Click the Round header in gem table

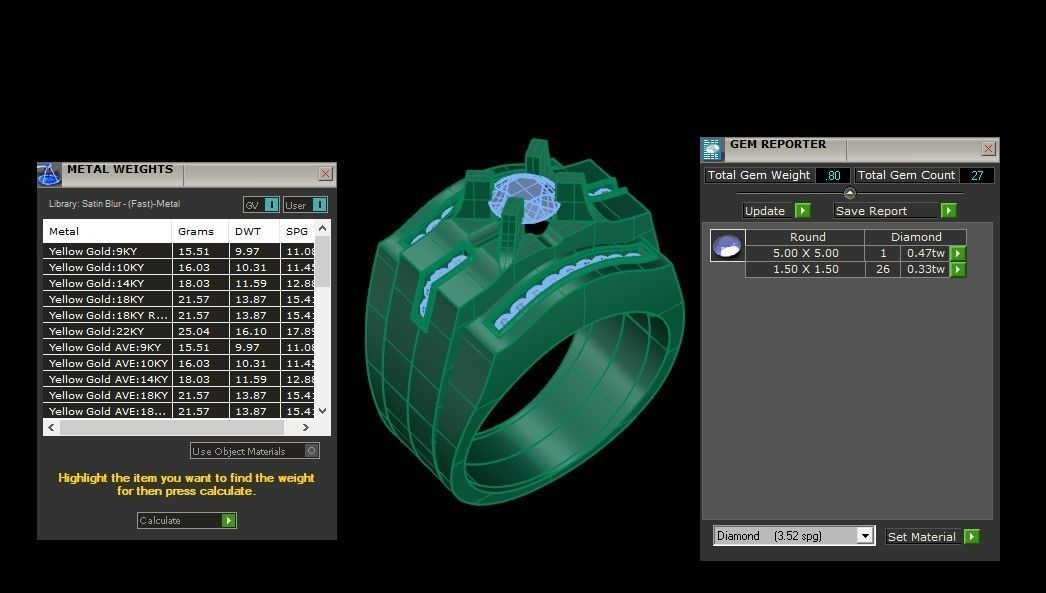(805, 237)
